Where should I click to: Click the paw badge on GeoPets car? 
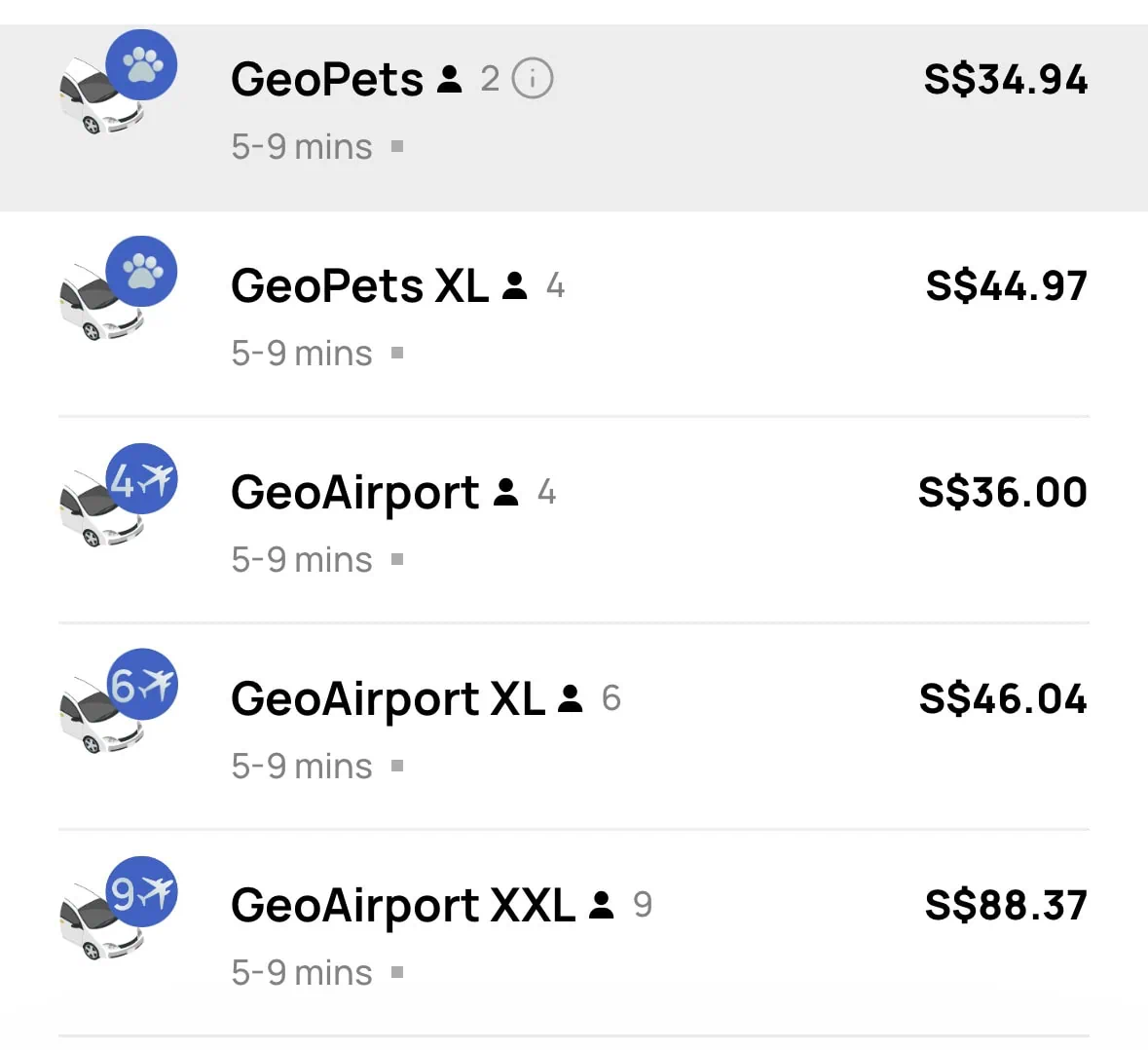(x=142, y=65)
